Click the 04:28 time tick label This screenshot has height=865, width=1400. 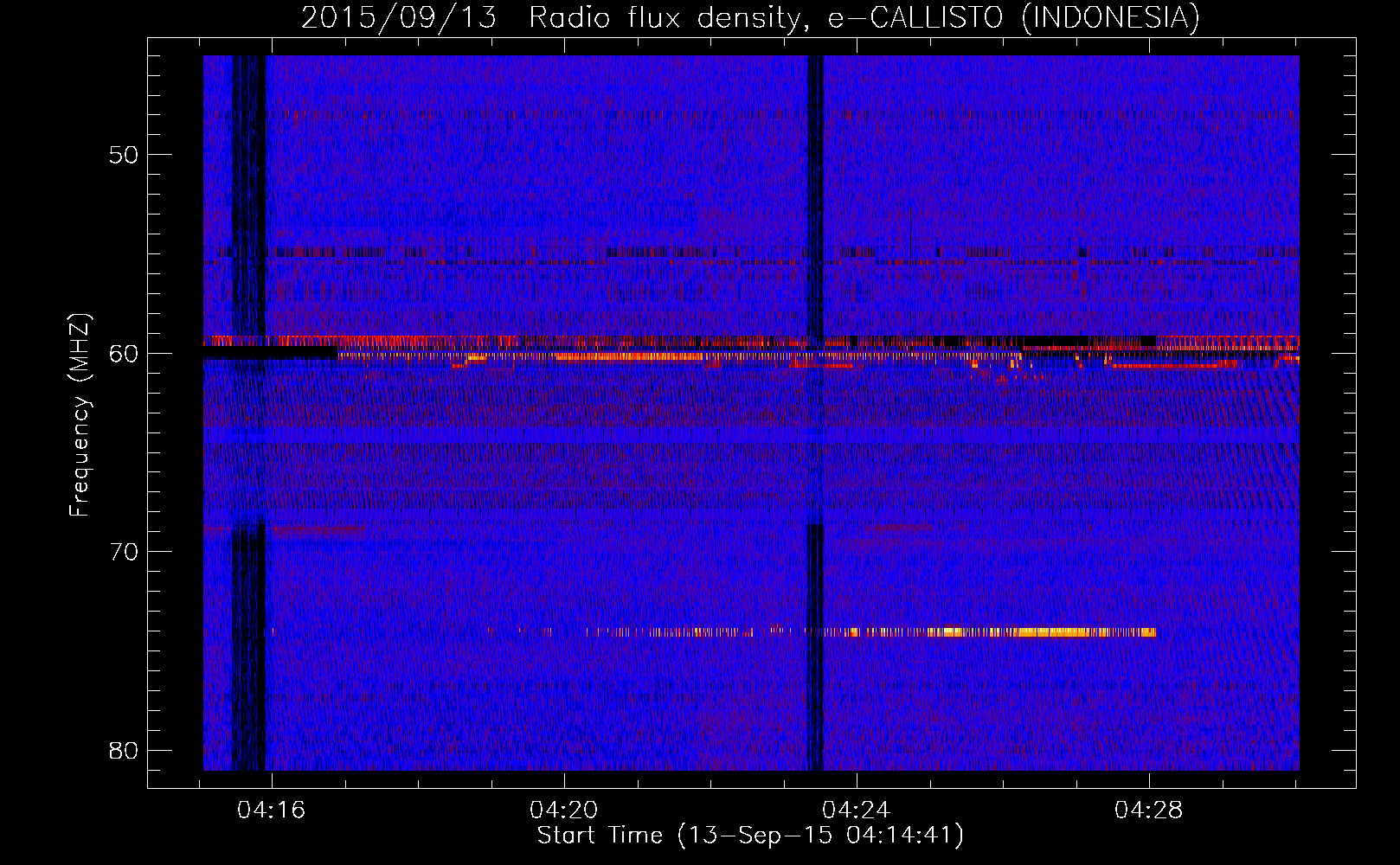tap(1148, 811)
